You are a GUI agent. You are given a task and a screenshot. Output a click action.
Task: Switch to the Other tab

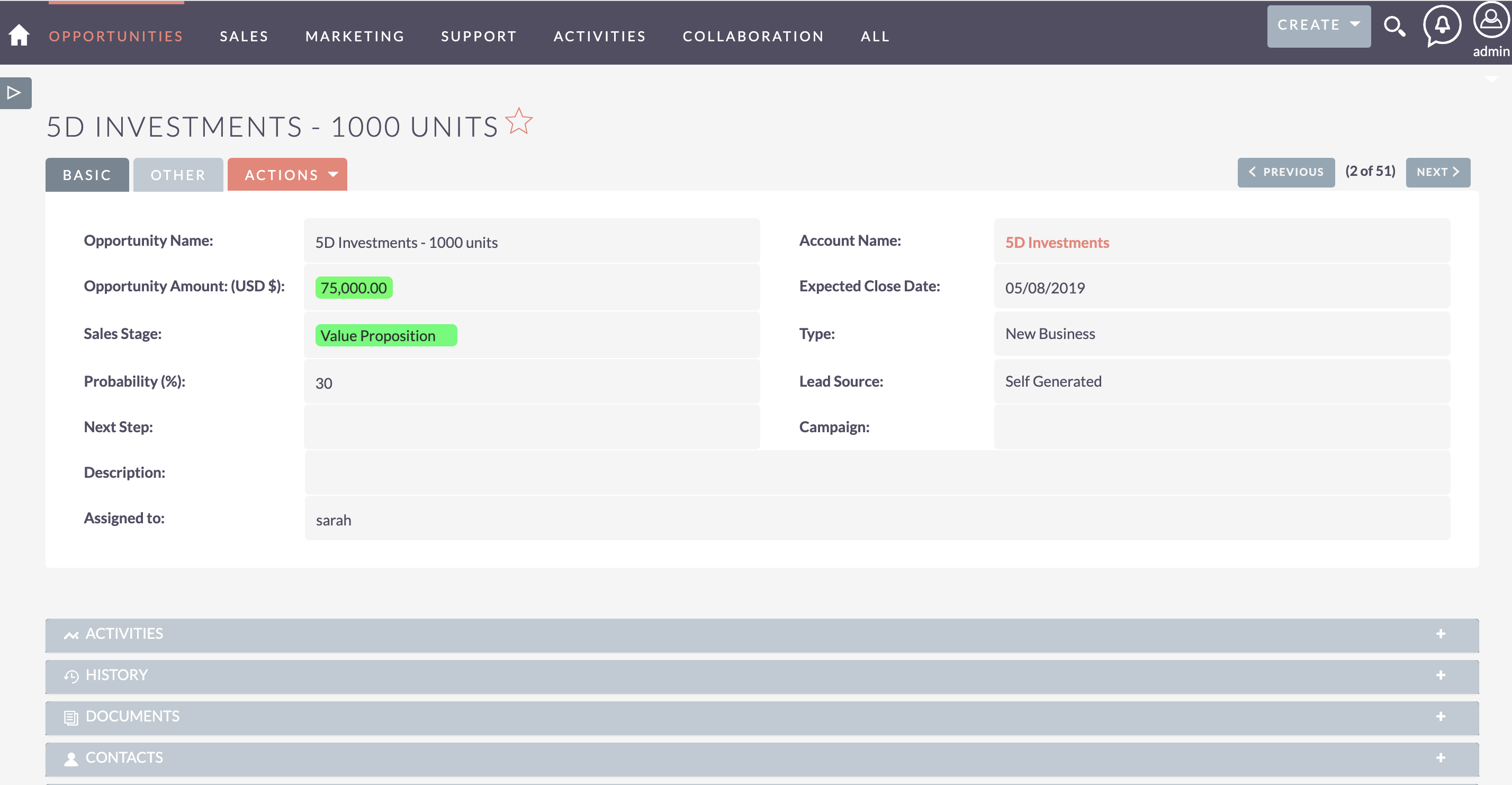point(178,174)
